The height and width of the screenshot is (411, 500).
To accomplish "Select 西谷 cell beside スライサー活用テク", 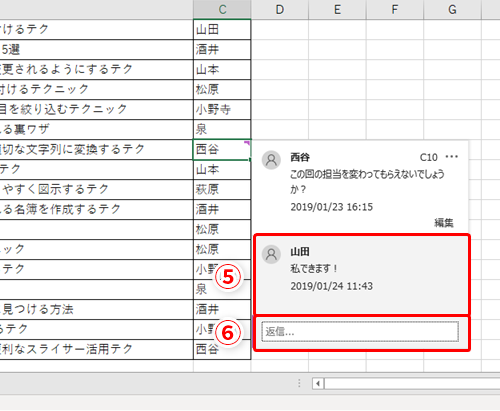I will point(222,349).
